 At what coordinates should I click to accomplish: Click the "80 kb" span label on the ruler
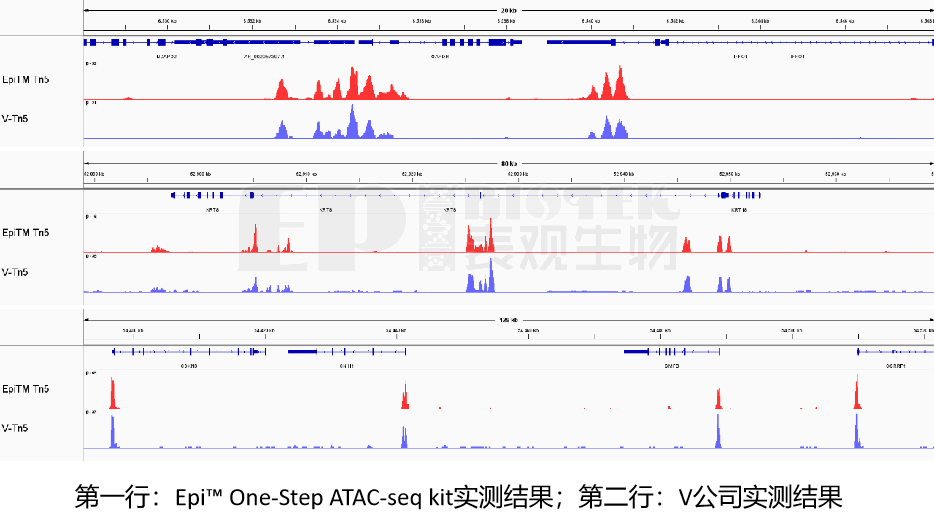click(509, 163)
